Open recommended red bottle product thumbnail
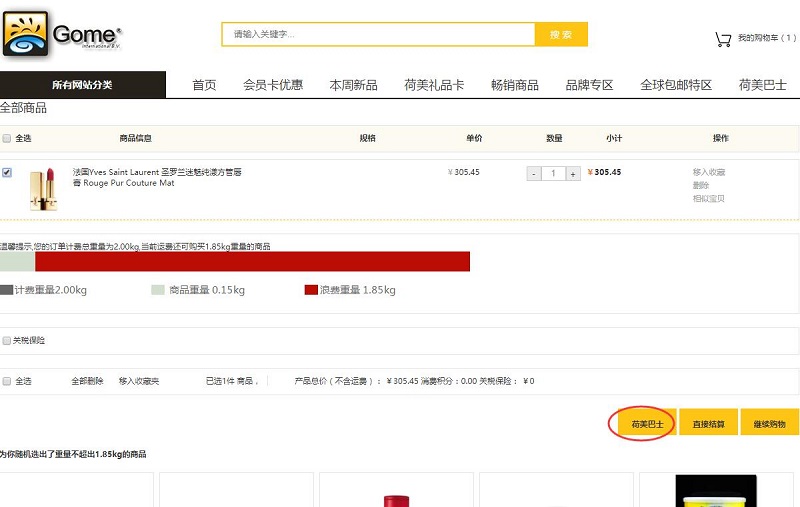Screen dimensions: 800x507 (396, 500)
